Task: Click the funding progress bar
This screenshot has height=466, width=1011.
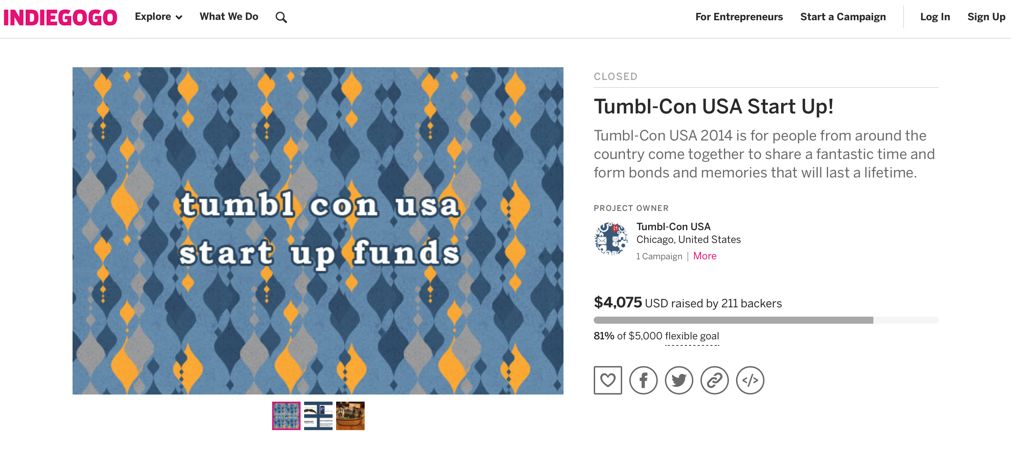Action: (x=766, y=320)
